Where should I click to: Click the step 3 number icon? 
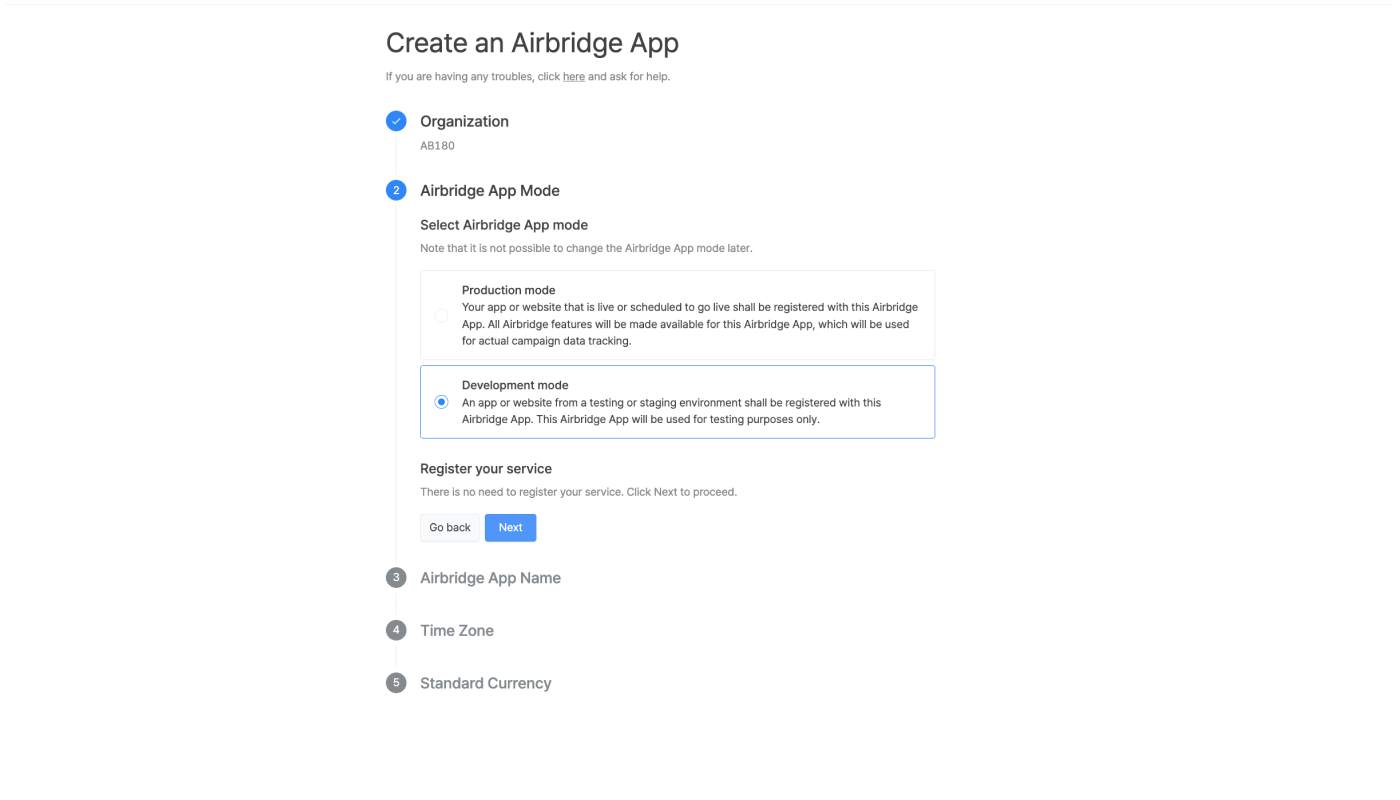click(396, 578)
